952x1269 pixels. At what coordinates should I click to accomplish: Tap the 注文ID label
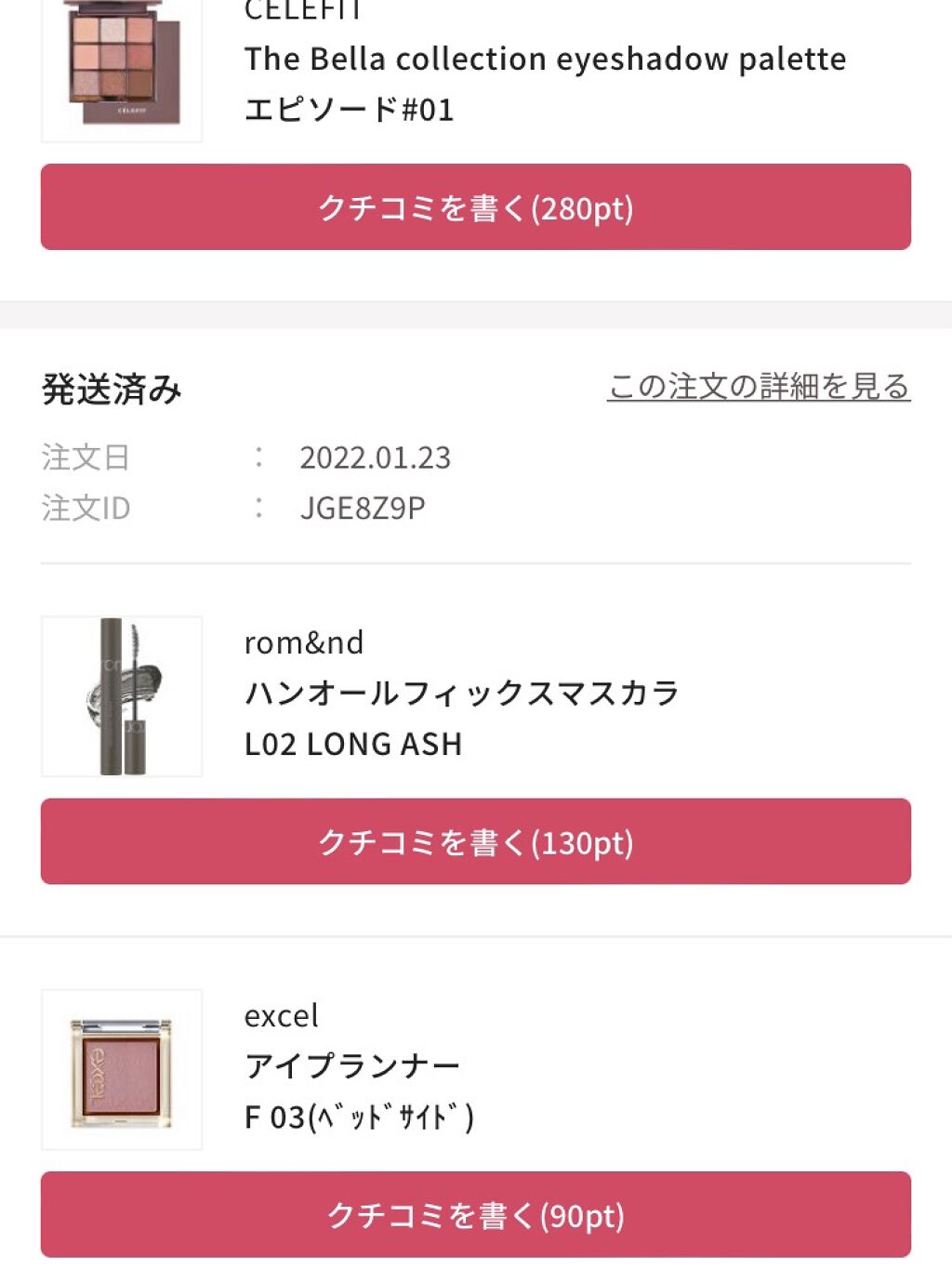(x=86, y=508)
